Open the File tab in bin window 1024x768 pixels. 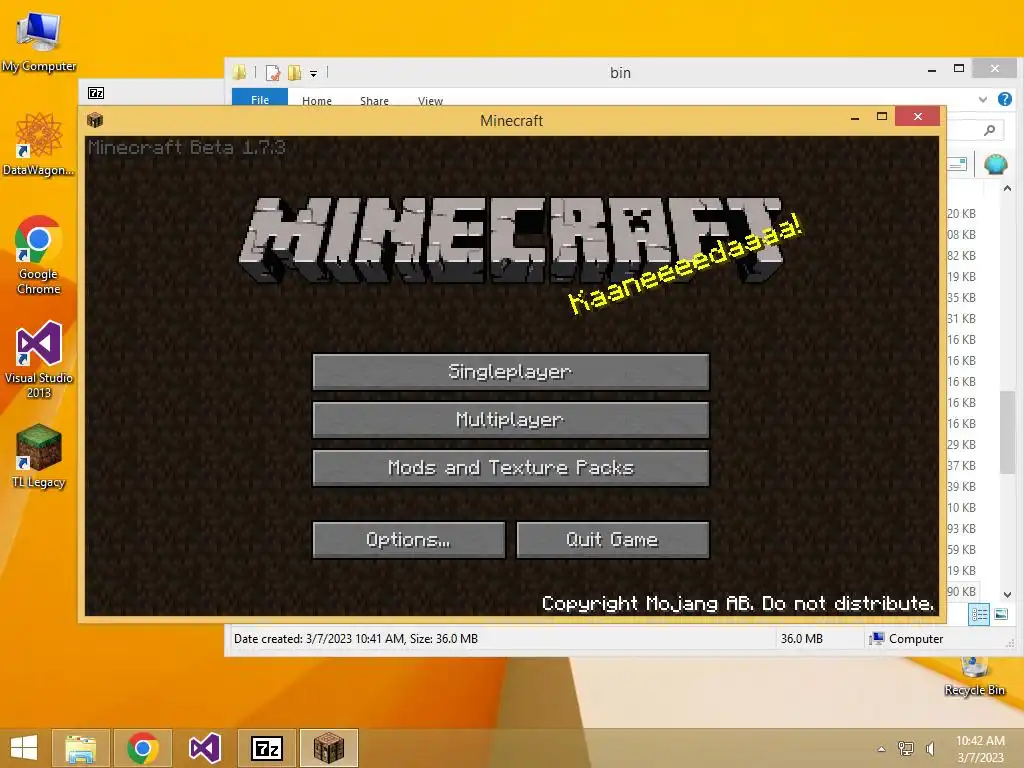260,99
